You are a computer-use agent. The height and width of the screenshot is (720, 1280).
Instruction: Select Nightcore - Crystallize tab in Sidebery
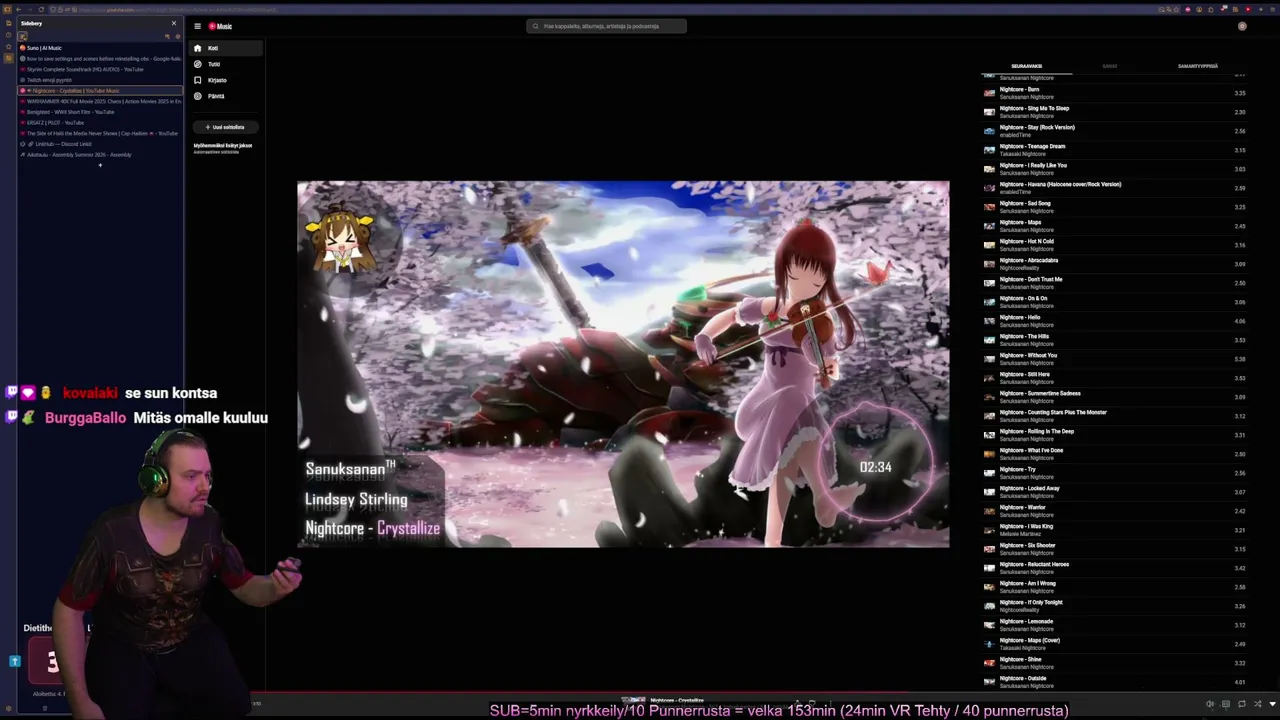(x=100, y=91)
